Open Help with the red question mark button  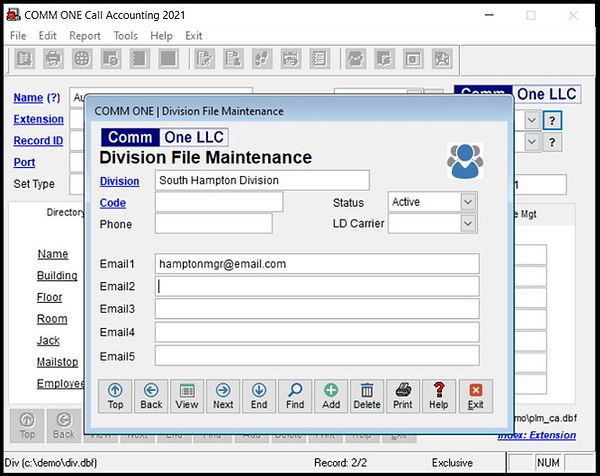coord(439,396)
